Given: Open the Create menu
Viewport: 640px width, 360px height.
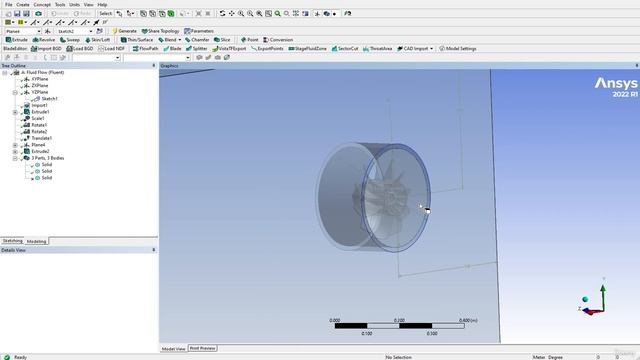Looking at the screenshot, I should tap(23, 4).
